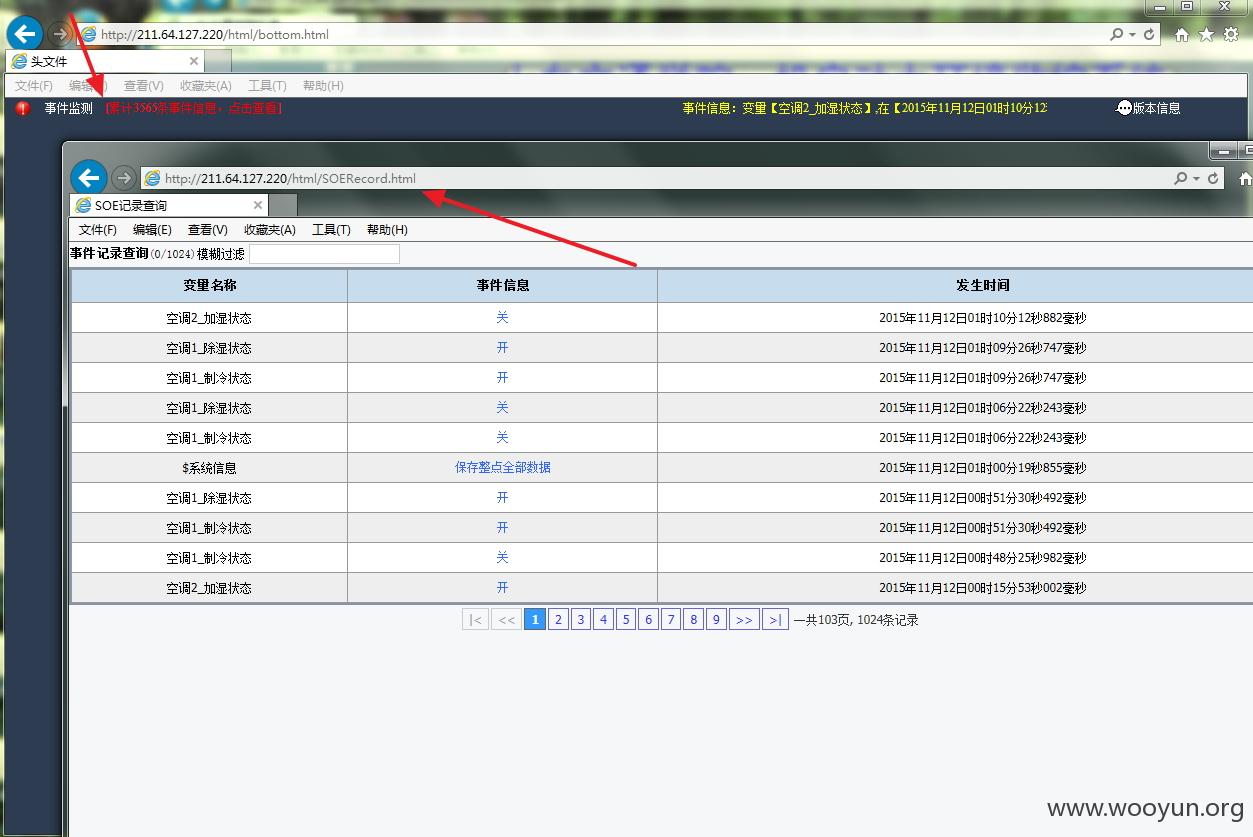Open 工具(T) menu in SOERecord window
The height and width of the screenshot is (837, 1253).
click(331, 230)
